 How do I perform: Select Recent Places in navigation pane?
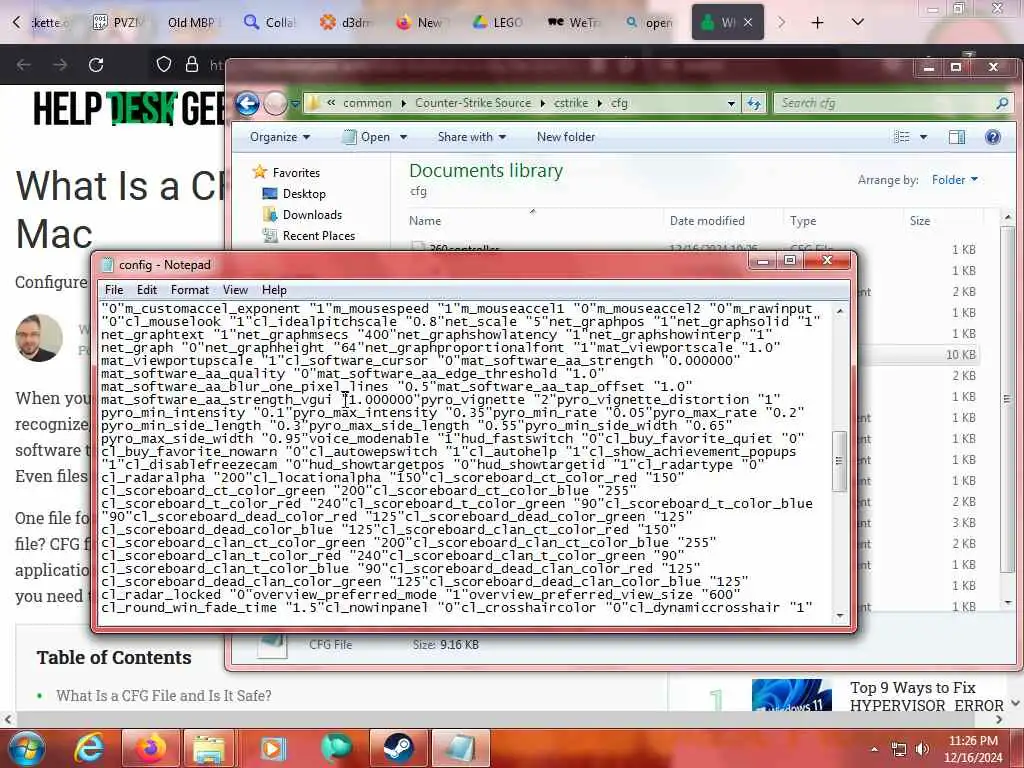tap(309, 236)
